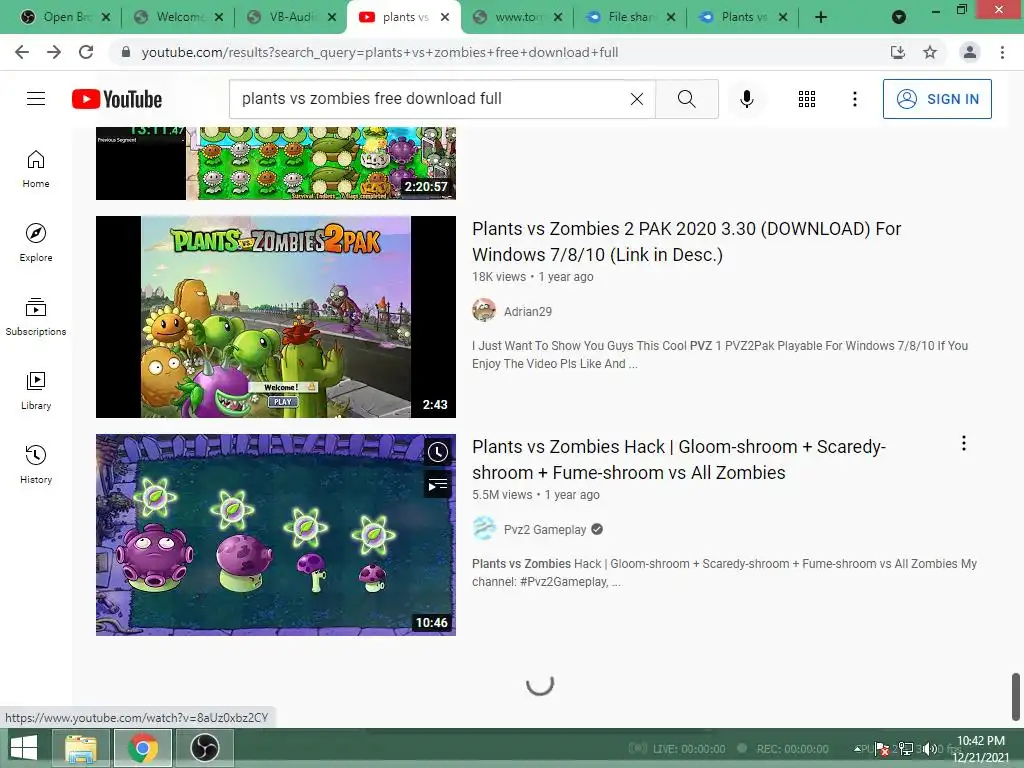Open History in the sidebar
The width and height of the screenshot is (1024, 768).
pos(36,464)
